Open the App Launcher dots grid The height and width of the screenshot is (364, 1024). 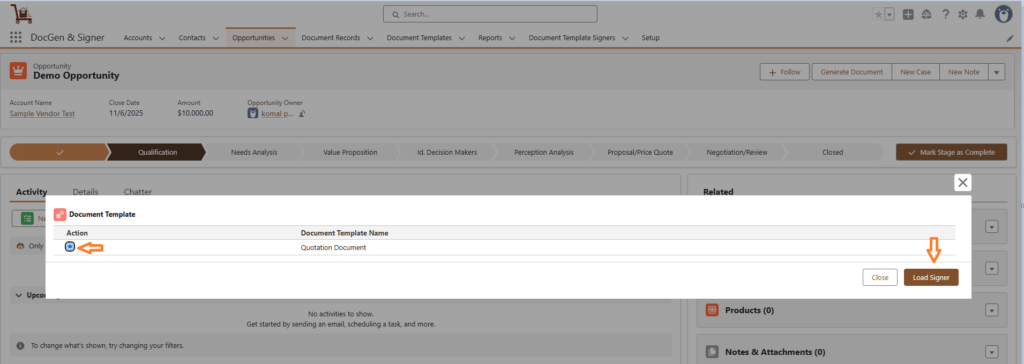point(16,38)
